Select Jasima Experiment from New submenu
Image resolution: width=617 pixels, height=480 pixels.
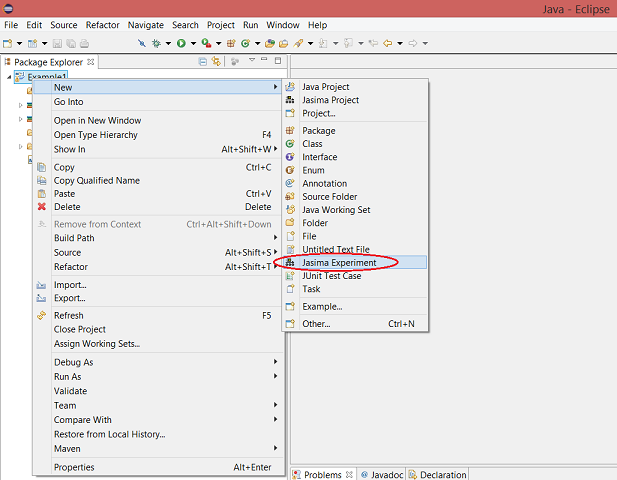pyautogui.click(x=339, y=262)
